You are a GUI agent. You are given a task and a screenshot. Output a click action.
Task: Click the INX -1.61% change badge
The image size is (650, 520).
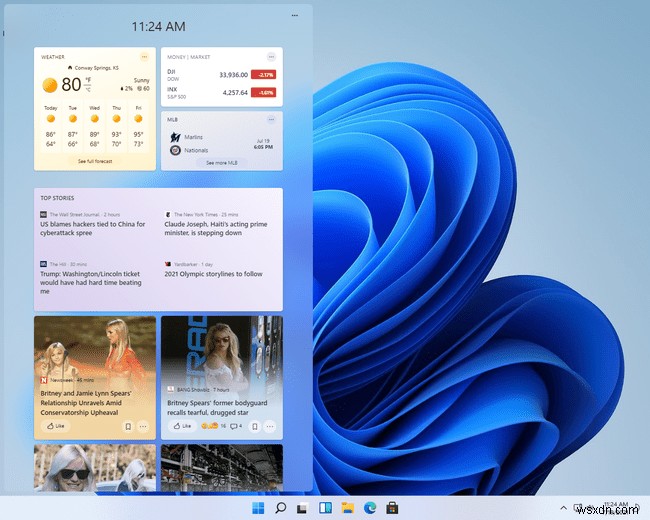click(x=263, y=92)
